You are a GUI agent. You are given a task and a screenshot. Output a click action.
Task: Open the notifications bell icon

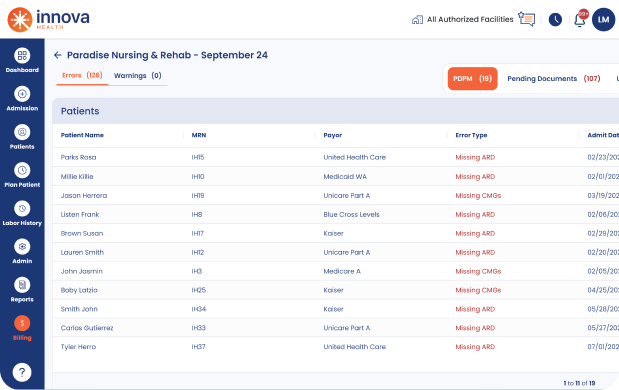(x=580, y=19)
